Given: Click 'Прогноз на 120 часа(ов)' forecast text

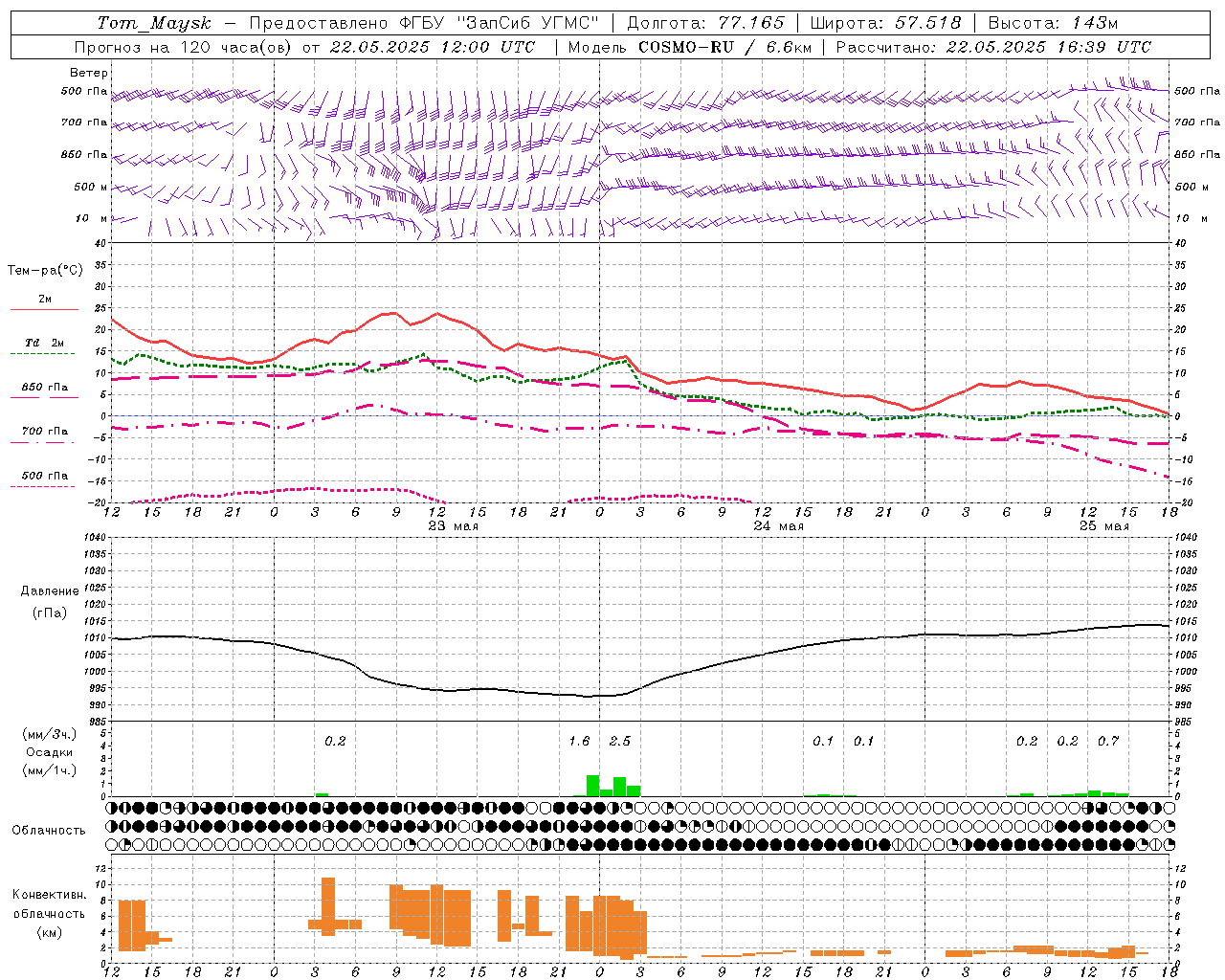Looking at the screenshot, I should (184, 47).
